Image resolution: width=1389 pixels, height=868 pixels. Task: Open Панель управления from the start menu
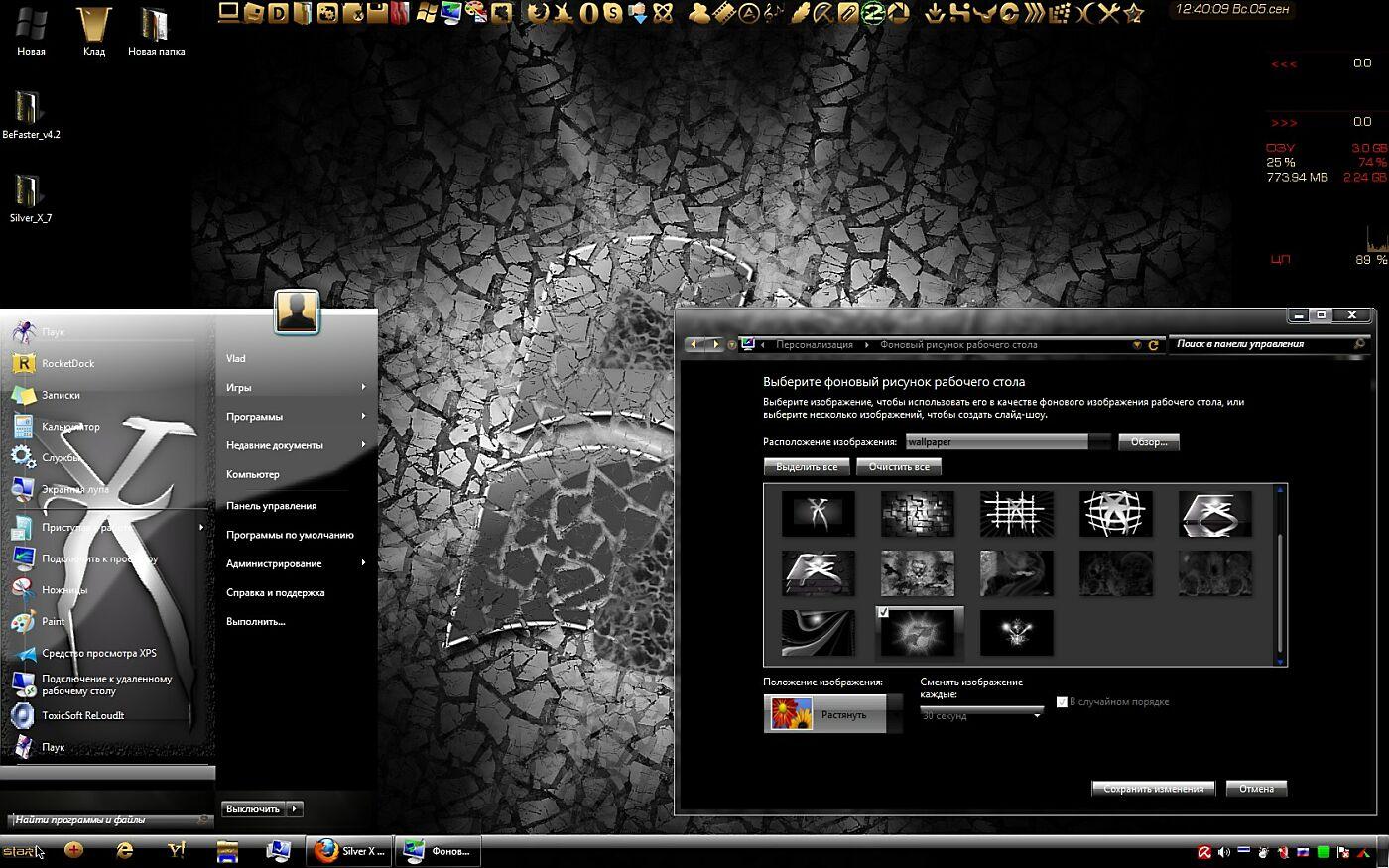coord(271,506)
